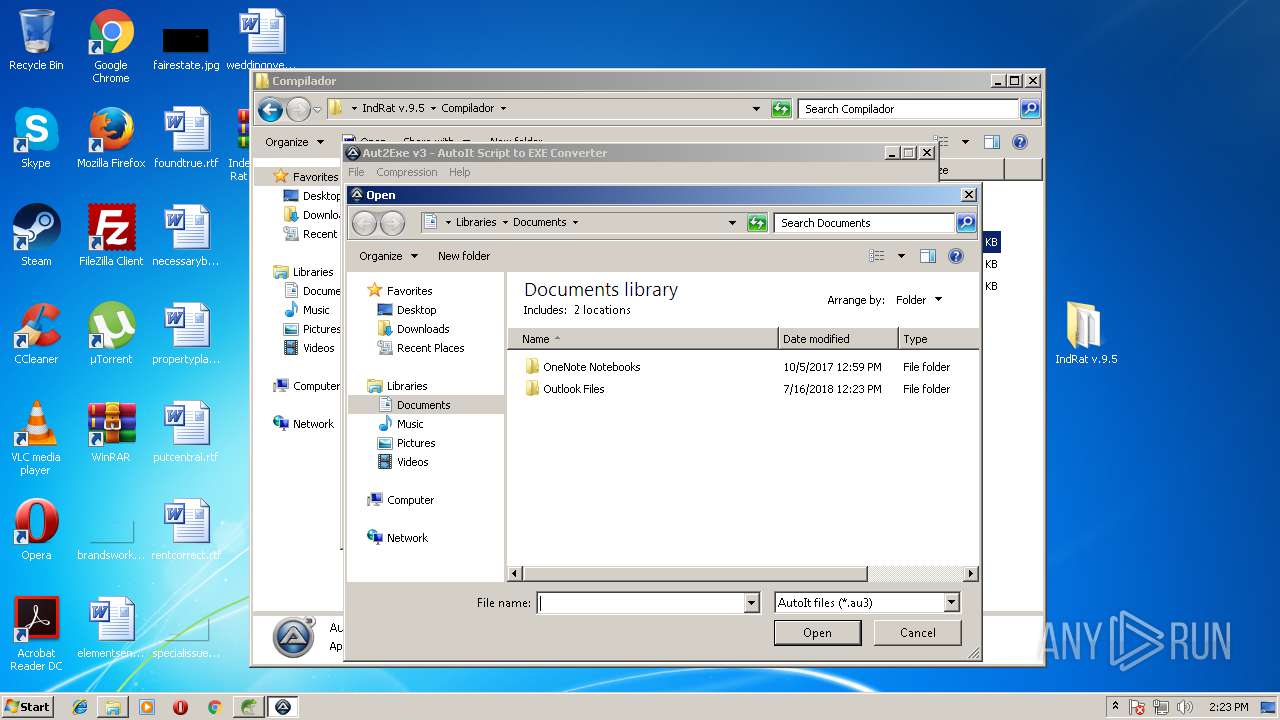The width and height of the screenshot is (1280, 720).
Task: Open the Recycle Bin desktop icon
Action: click(x=36, y=40)
